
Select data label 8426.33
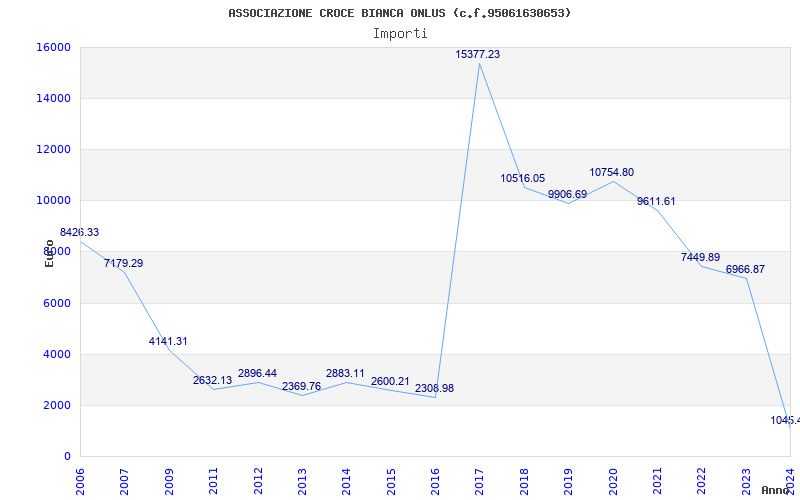(x=80, y=233)
